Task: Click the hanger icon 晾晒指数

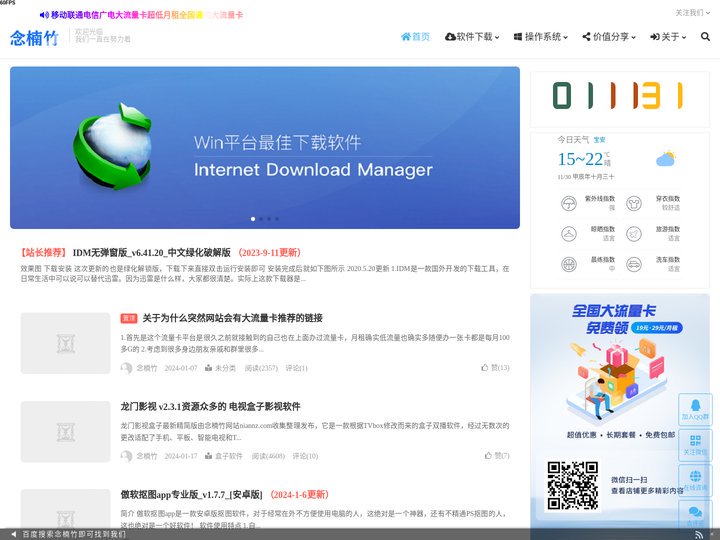Action: pos(569,234)
